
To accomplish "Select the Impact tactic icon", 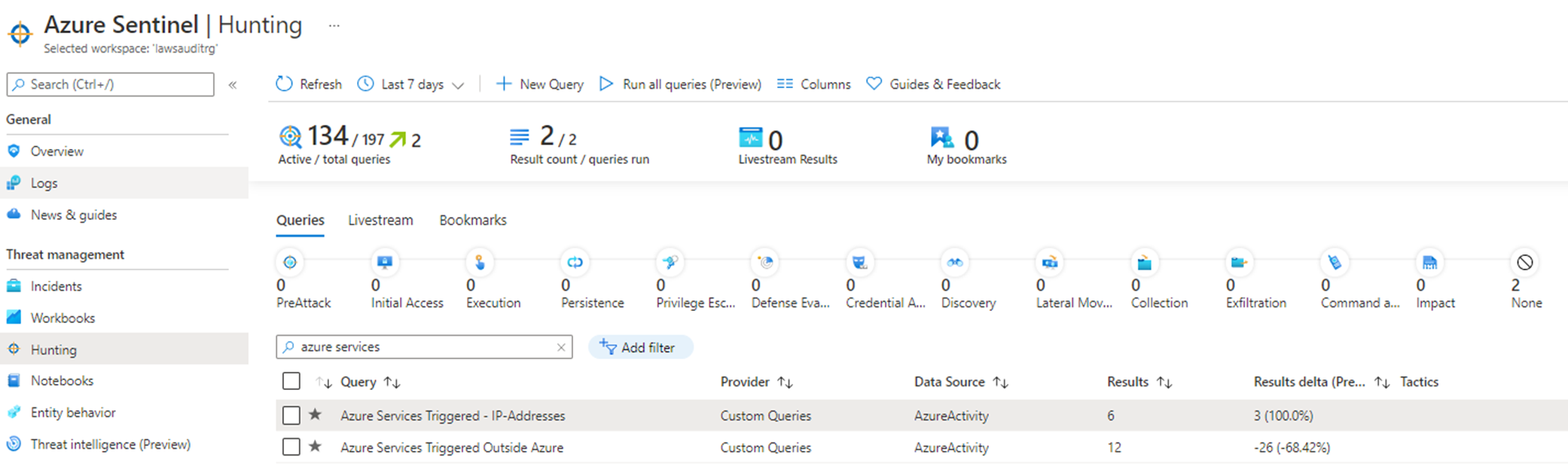I will click(1429, 262).
